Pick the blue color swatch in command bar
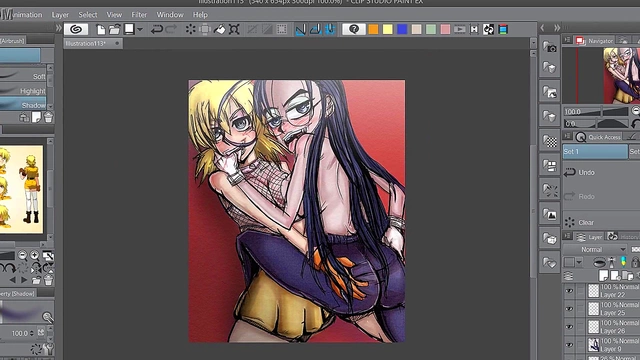640x360 pixels. click(x=402, y=29)
